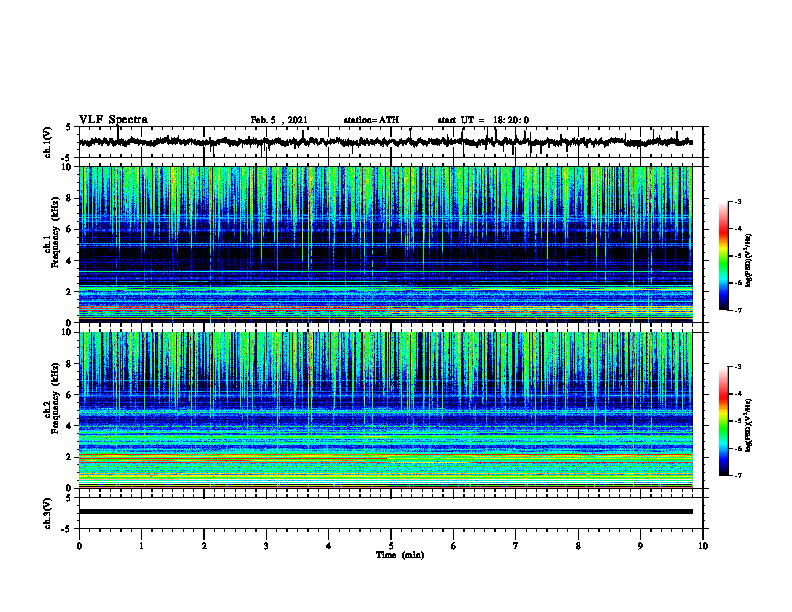Click time axis tick label "7"
The image size is (792, 612).
pyautogui.click(x=516, y=546)
